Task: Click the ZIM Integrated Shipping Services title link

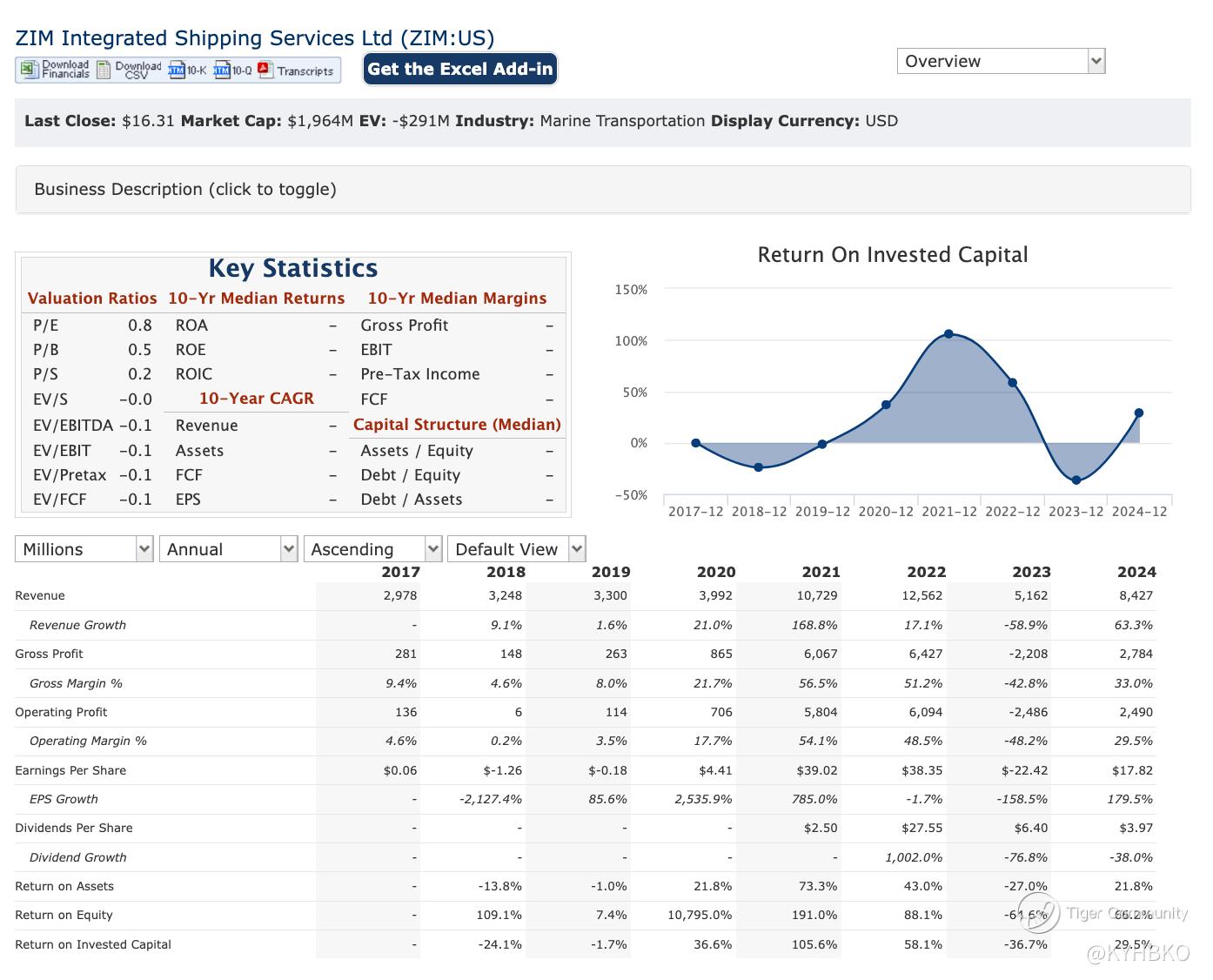Action: pos(254,38)
